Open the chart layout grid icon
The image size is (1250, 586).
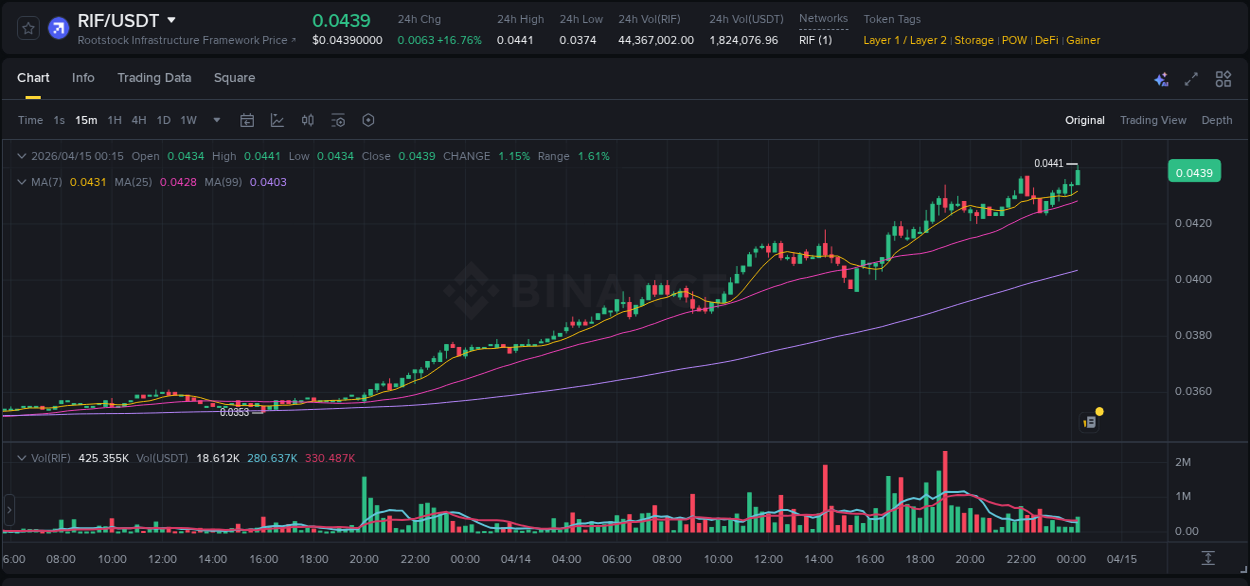(x=1223, y=79)
